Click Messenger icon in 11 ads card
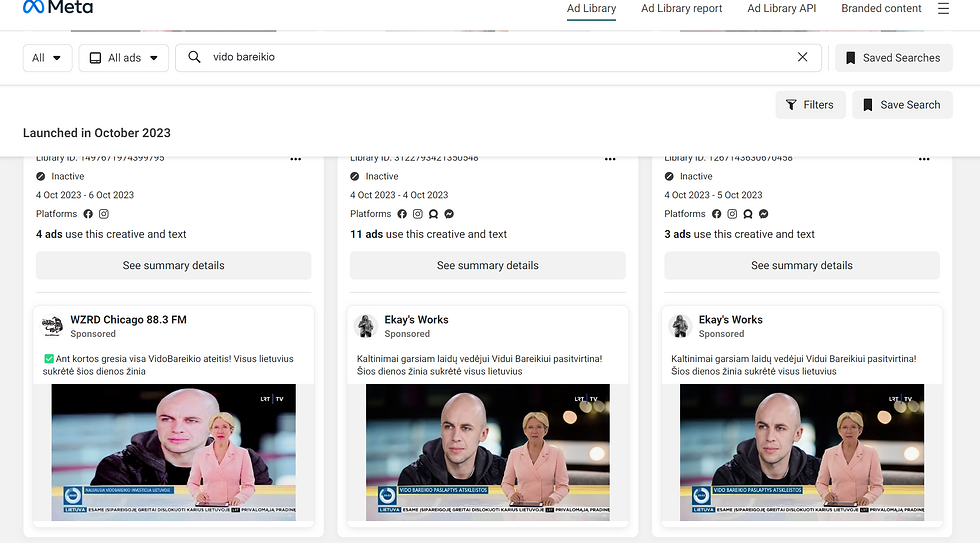 click(x=449, y=214)
